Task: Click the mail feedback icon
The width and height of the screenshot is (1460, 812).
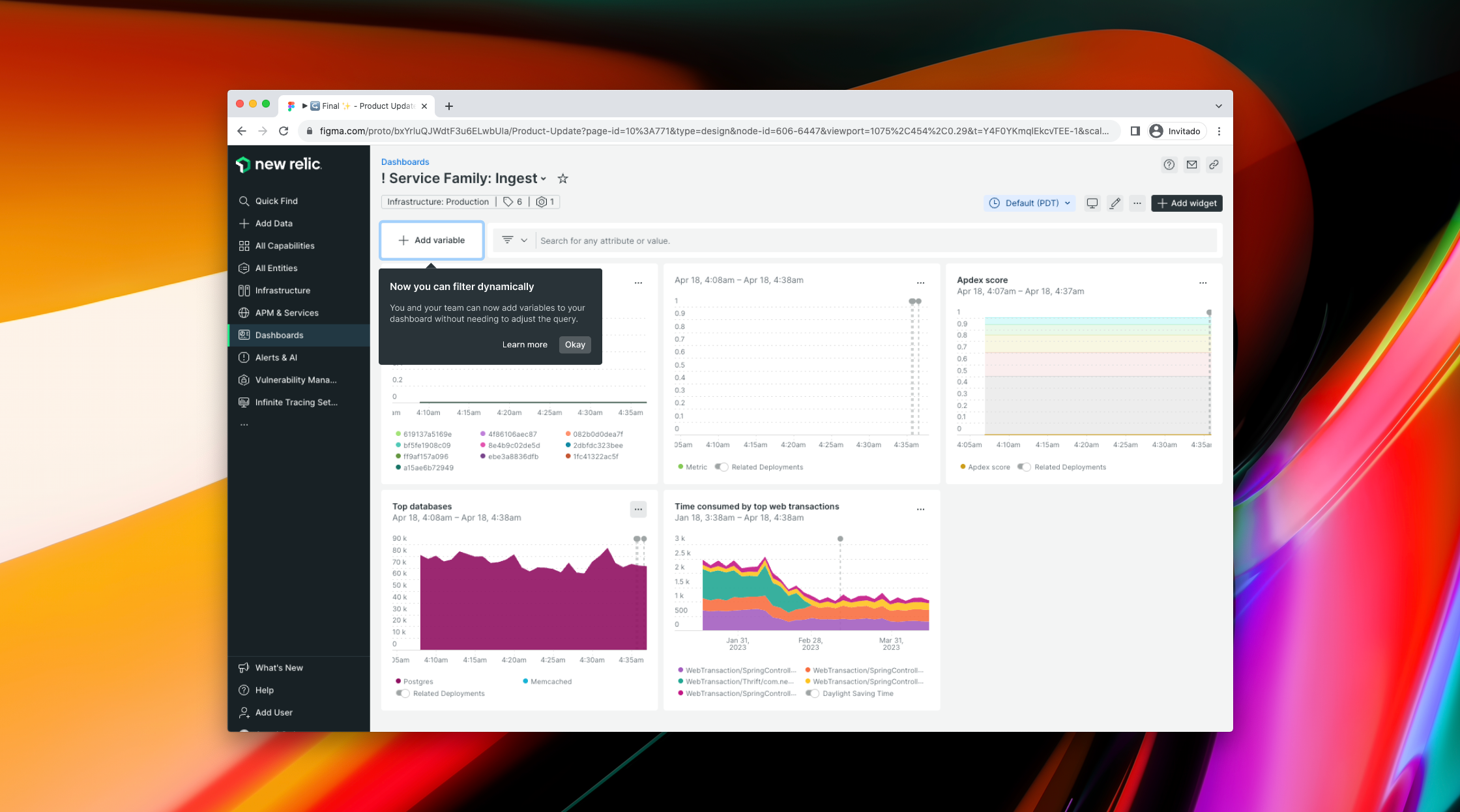Action: point(1191,165)
